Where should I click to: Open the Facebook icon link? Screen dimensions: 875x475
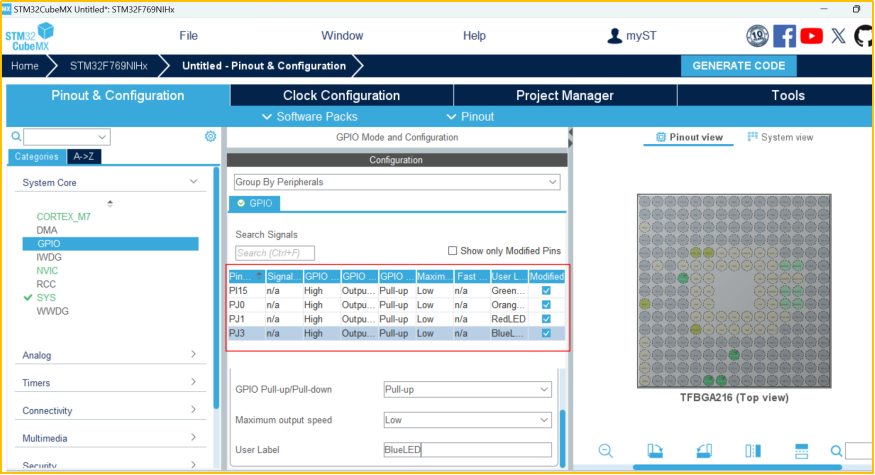785,36
